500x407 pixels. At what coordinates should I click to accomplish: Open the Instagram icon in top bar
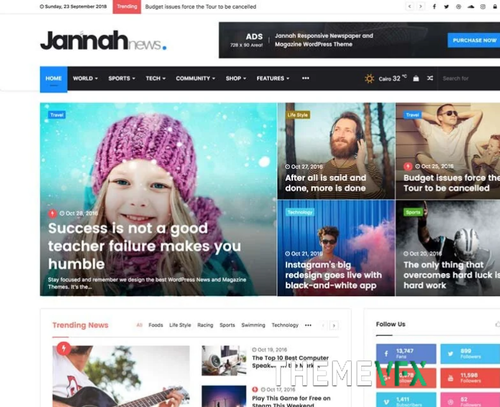click(483, 7)
